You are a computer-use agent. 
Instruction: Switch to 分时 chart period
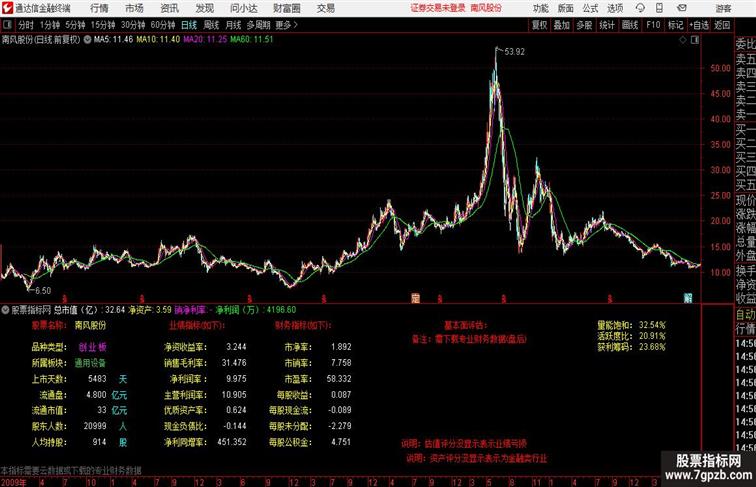26,25
